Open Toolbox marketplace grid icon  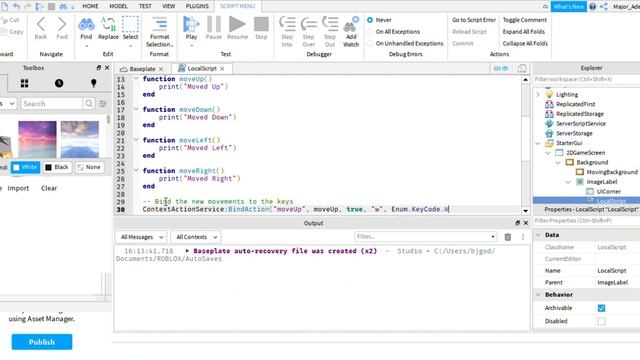24,83
